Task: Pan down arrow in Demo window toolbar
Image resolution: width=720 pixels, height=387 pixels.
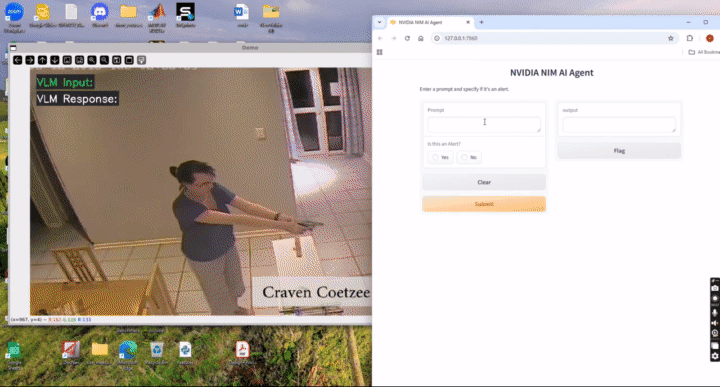Action: tap(55, 60)
